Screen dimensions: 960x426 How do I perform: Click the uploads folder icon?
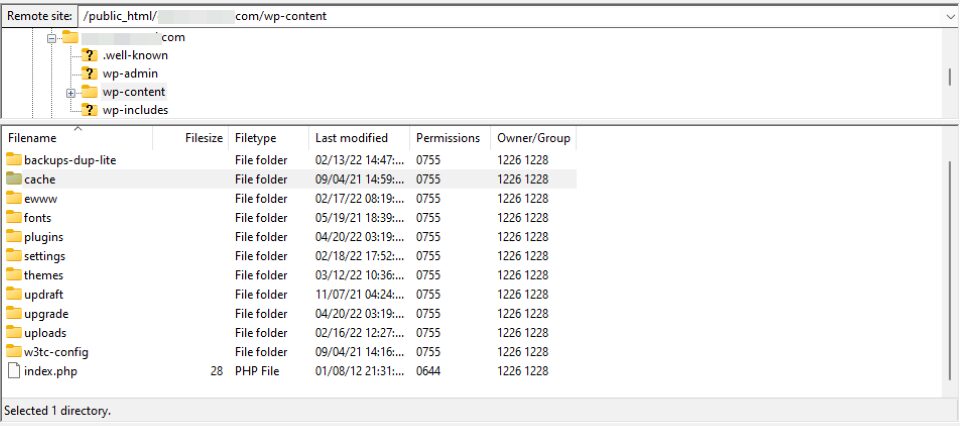click(14, 332)
